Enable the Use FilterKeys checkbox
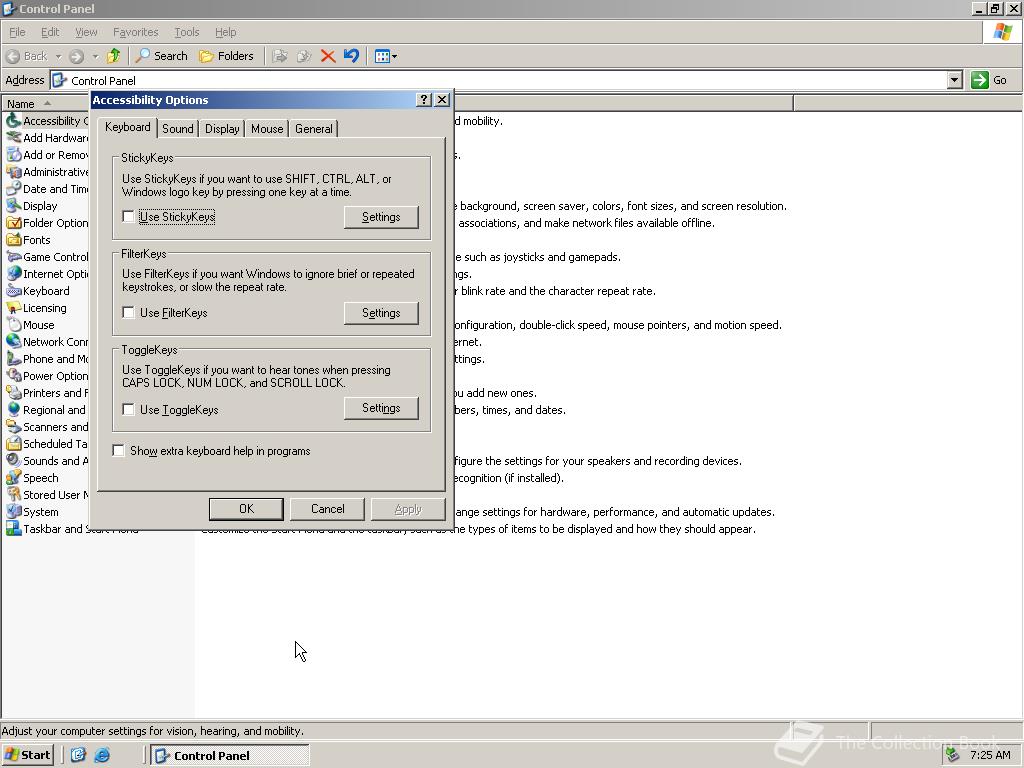Image resolution: width=1024 pixels, height=768 pixels. click(x=129, y=313)
